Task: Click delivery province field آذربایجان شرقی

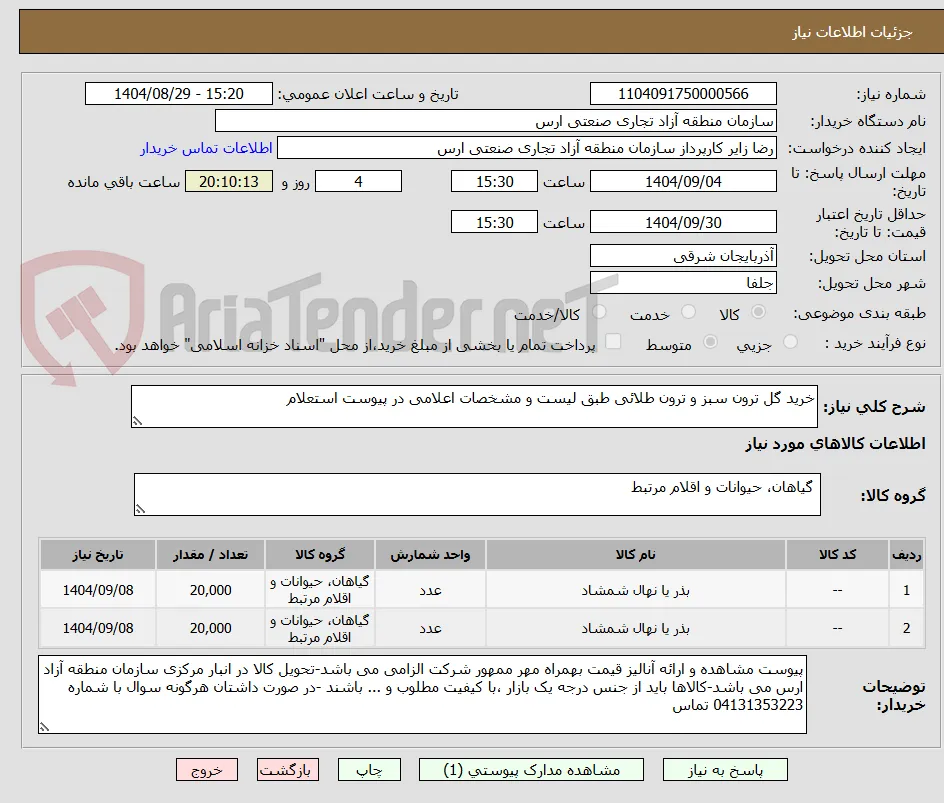Action: pyautogui.click(x=683, y=256)
